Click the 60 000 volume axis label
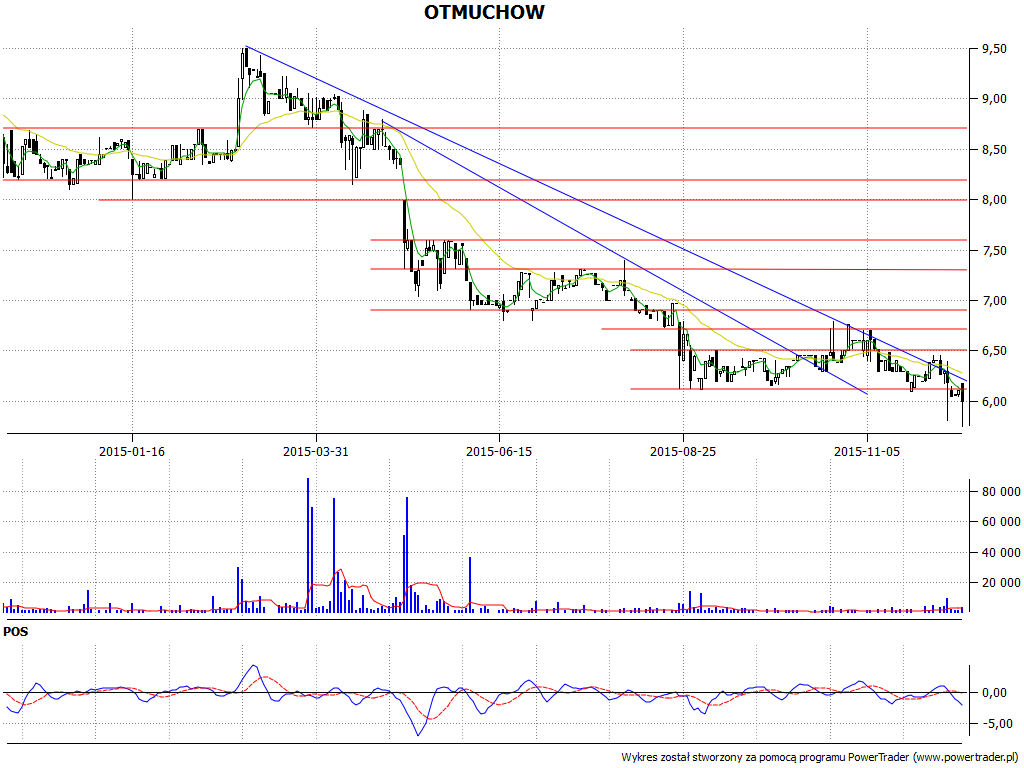Screen dimensions: 1024x768 click(1000, 522)
